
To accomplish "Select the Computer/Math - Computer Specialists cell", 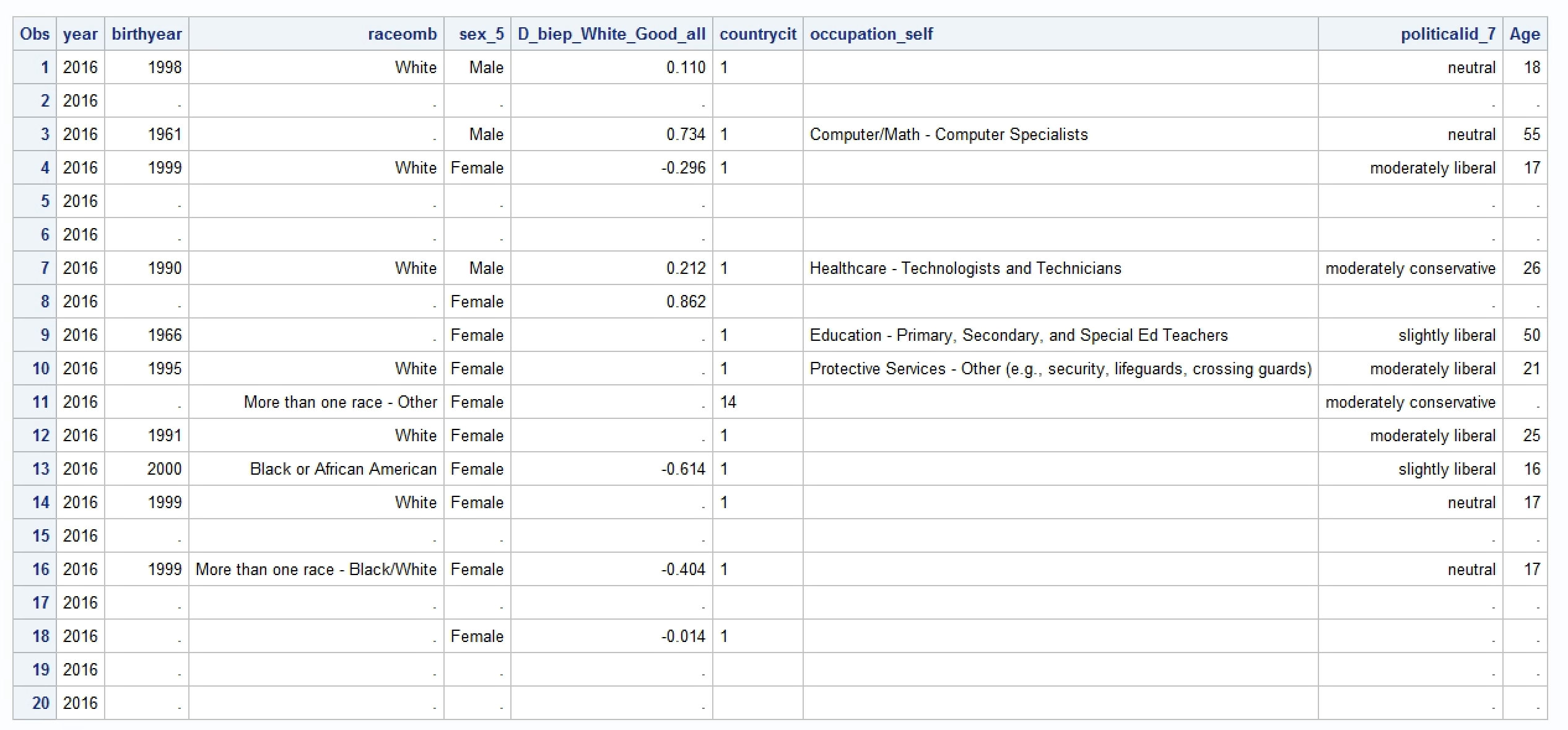I will [948, 134].
